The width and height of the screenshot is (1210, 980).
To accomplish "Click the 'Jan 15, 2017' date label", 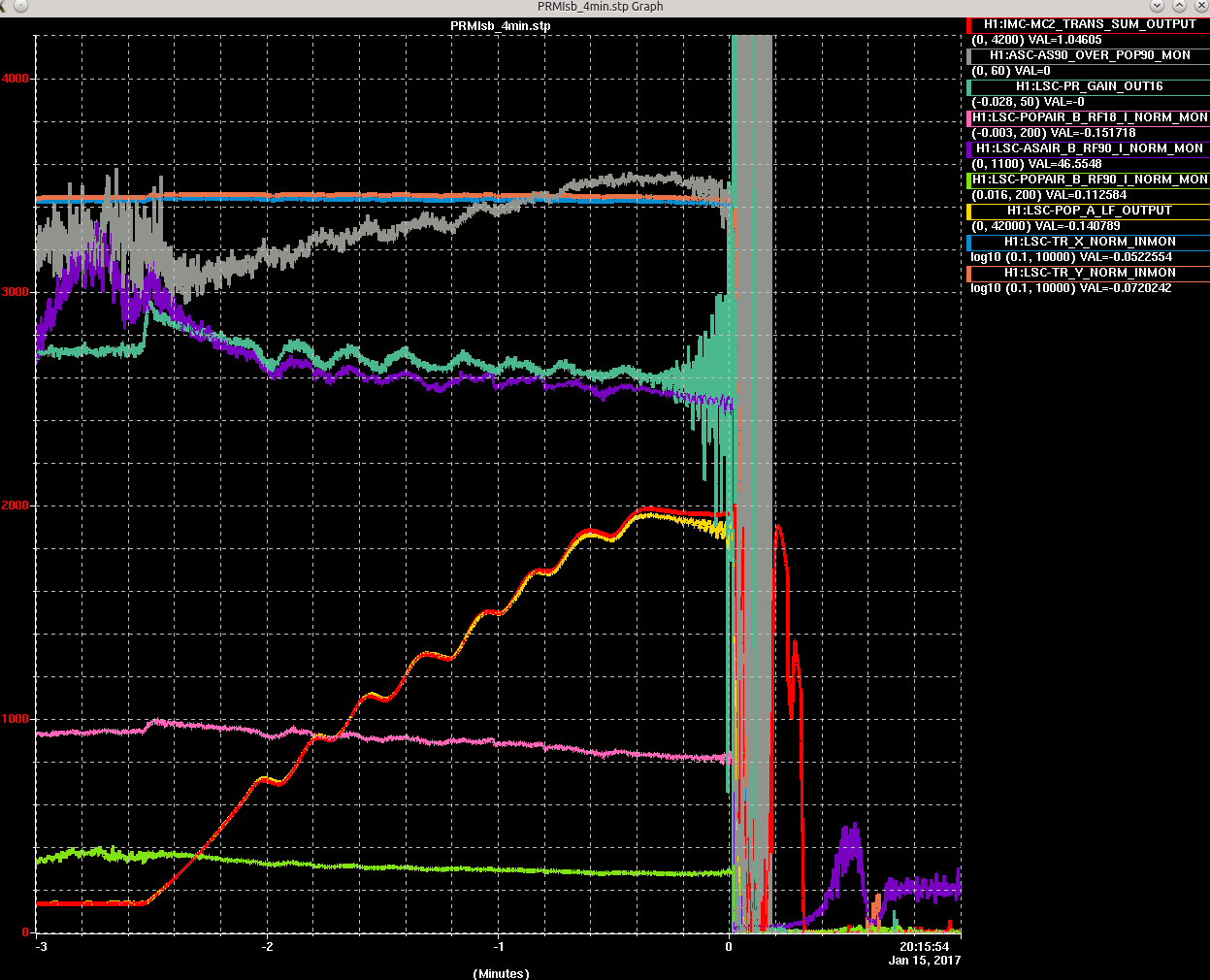I will click(925, 961).
